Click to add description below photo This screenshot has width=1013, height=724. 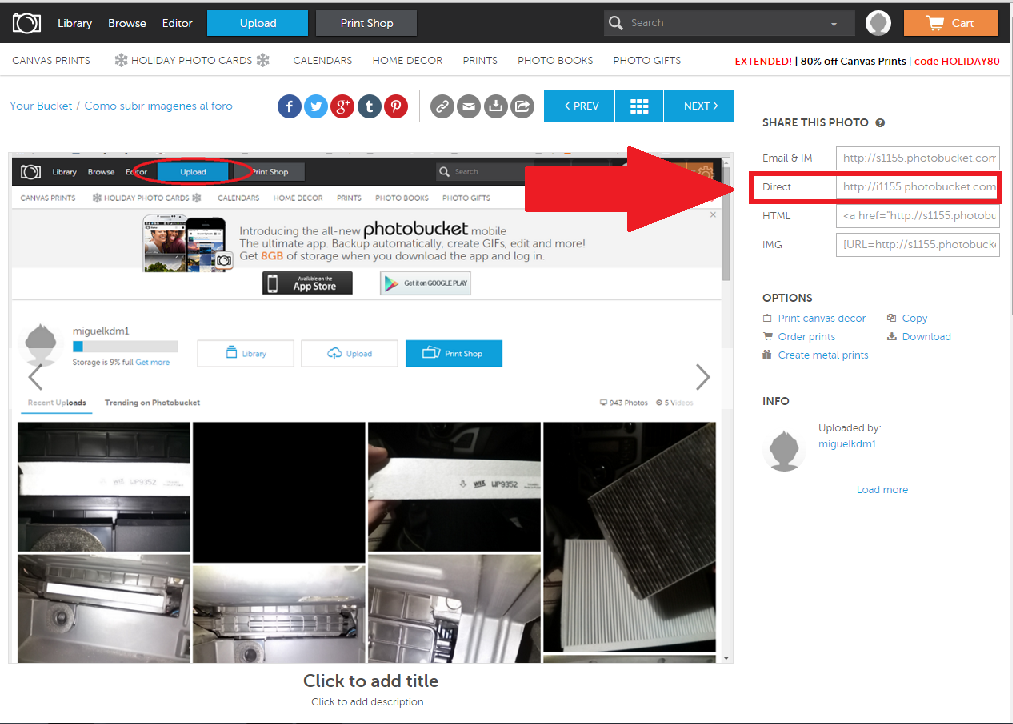[368, 702]
